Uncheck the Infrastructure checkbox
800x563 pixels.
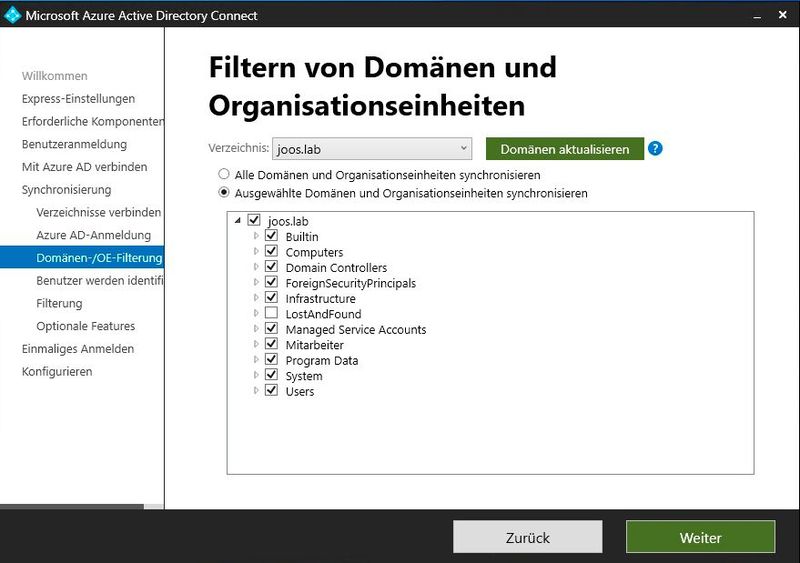tap(271, 297)
